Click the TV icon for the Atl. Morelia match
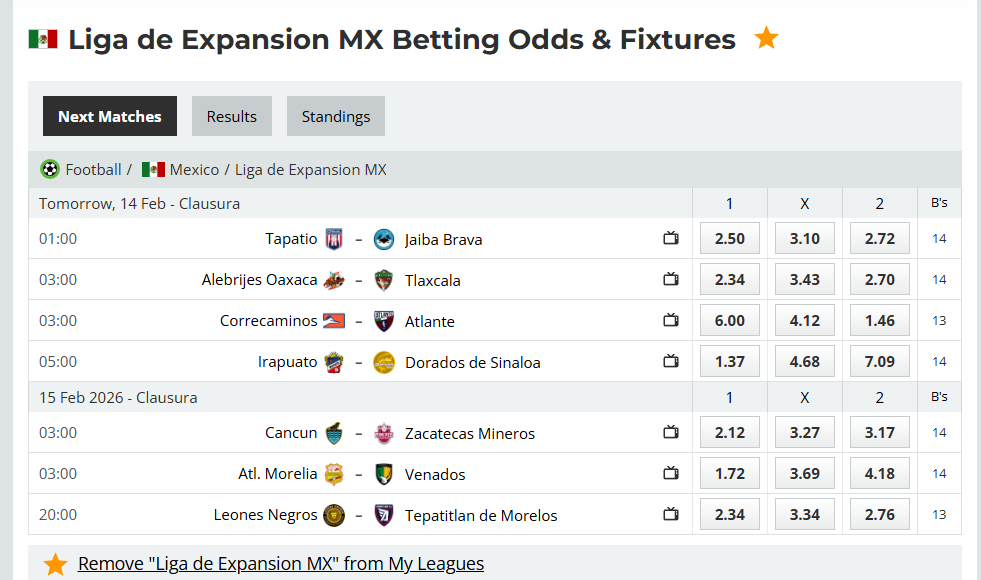The image size is (981, 580). click(x=670, y=473)
